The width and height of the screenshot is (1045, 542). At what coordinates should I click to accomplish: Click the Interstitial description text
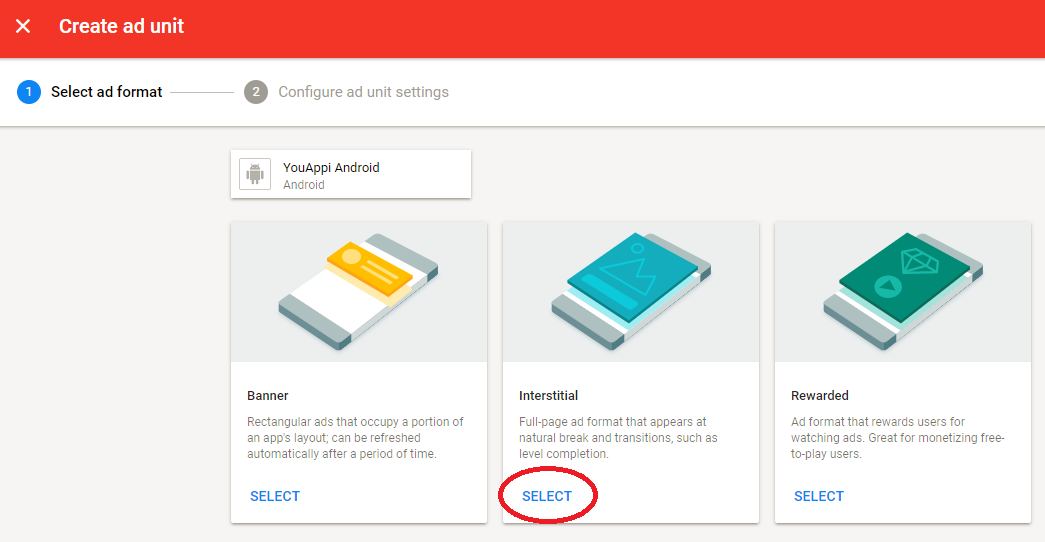pos(618,438)
